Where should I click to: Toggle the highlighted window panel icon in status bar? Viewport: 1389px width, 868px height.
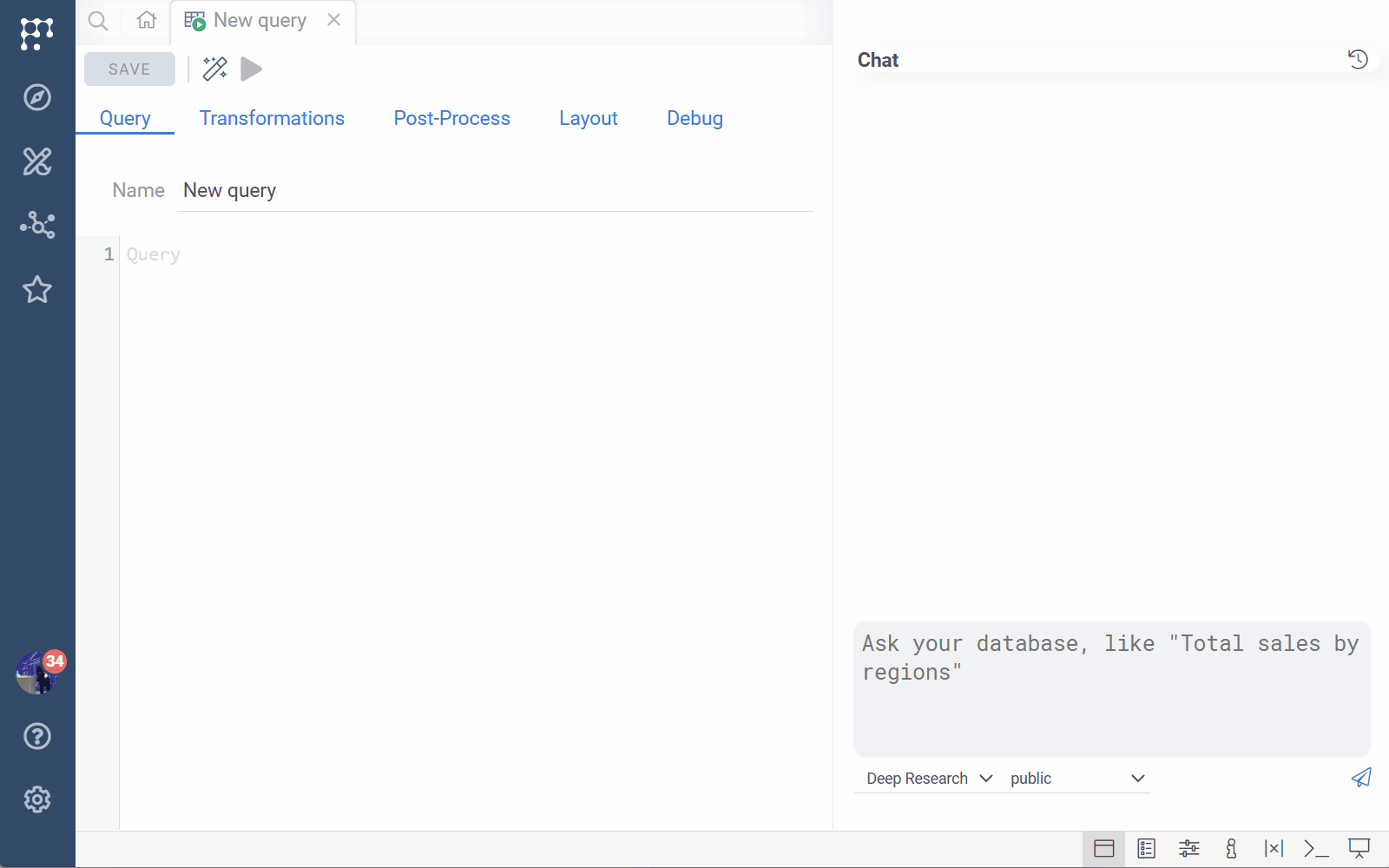point(1103,849)
